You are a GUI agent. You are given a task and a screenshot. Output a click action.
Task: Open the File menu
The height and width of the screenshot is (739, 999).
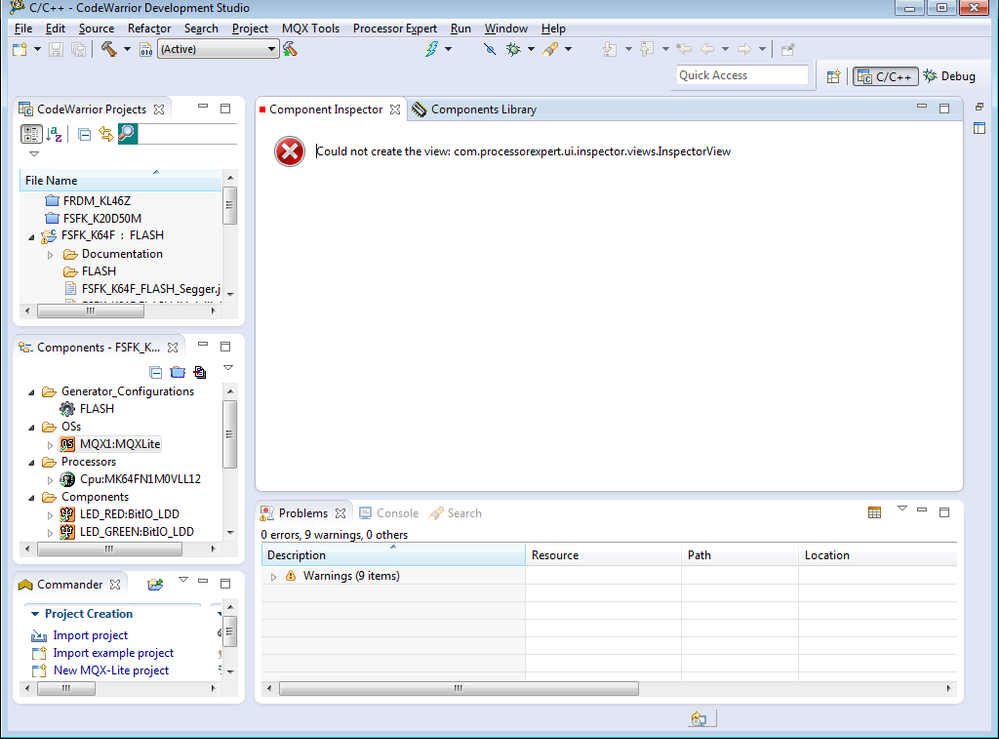(23, 29)
